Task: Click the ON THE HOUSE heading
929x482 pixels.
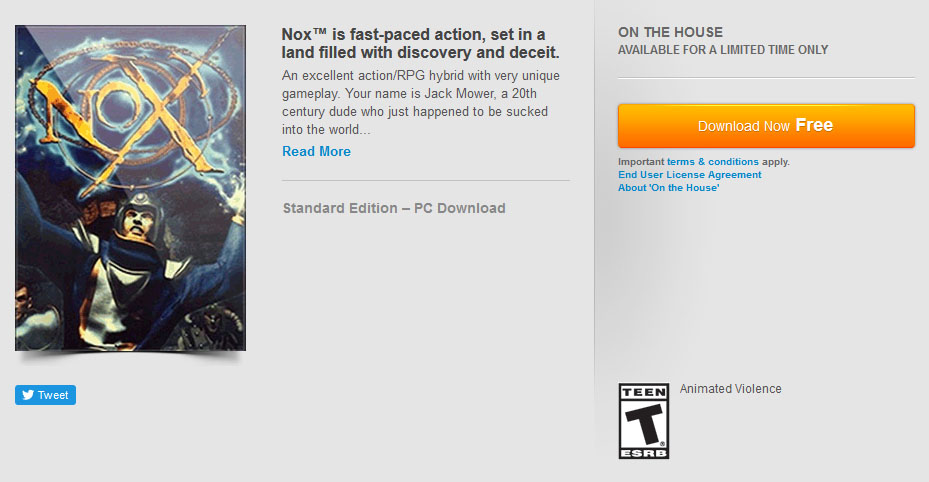Action: pyautogui.click(x=670, y=32)
